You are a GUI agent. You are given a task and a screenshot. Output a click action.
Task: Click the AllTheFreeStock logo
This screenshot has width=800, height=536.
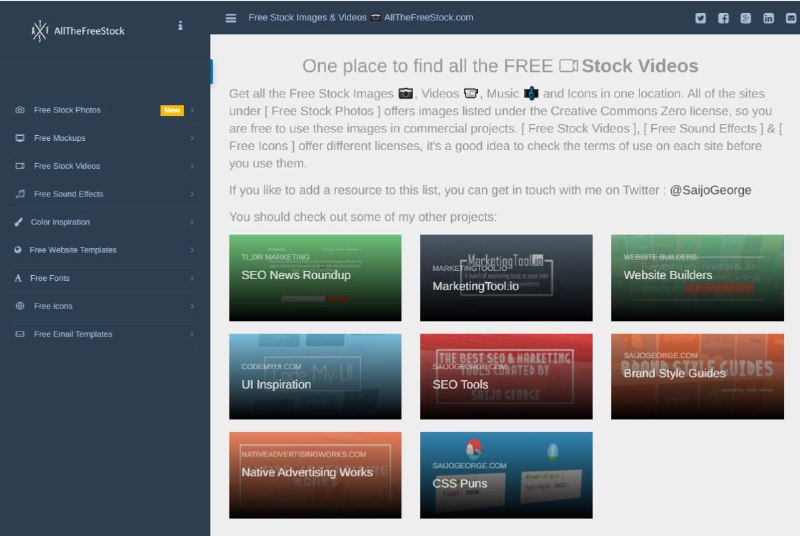pos(78,31)
